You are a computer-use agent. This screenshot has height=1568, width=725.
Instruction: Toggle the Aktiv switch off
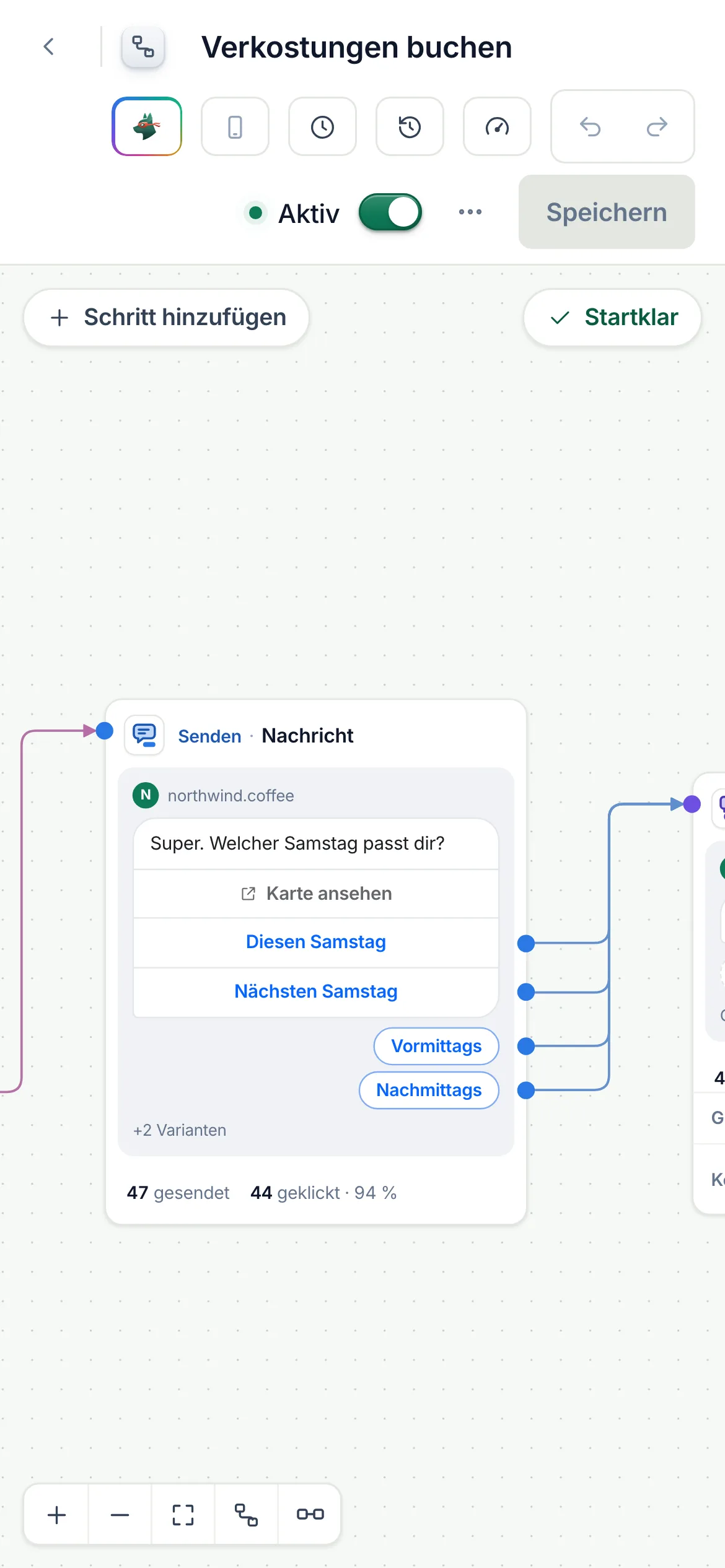coord(390,212)
